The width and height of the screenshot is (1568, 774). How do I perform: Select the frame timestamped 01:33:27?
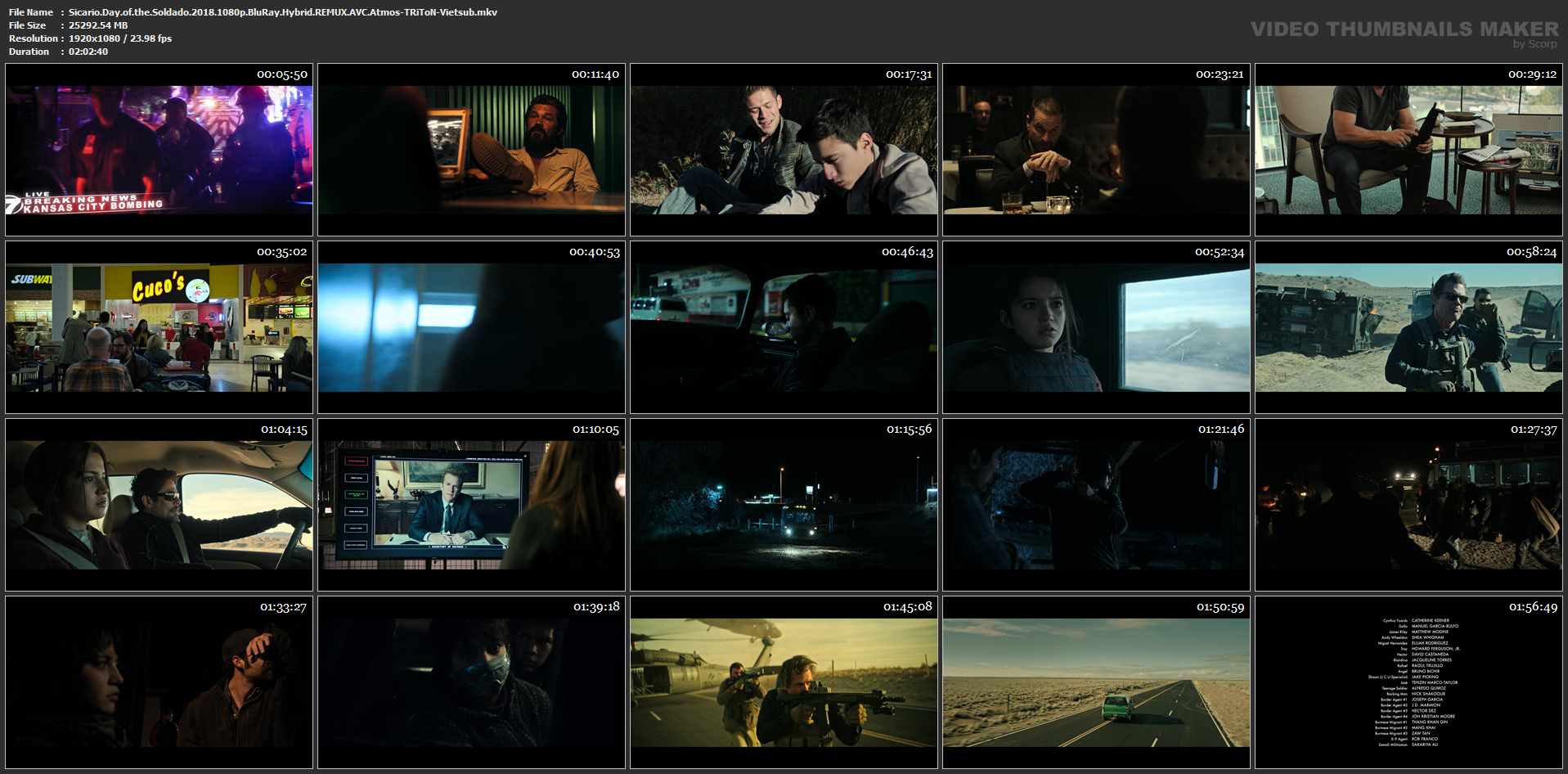tap(159, 682)
